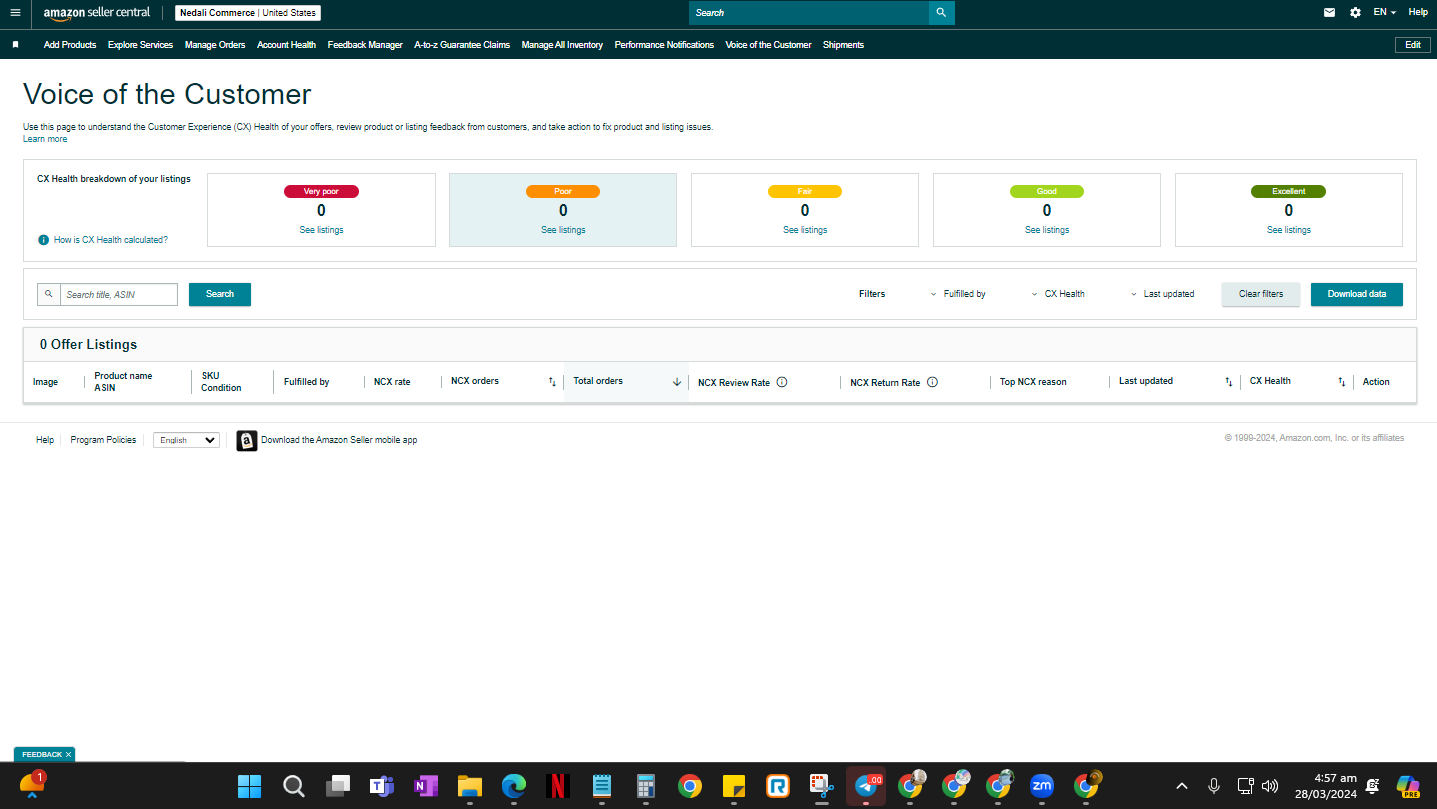The image size is (1437, 809).
Task: Click the Search title, ASIN field
Action: [119, 294]
